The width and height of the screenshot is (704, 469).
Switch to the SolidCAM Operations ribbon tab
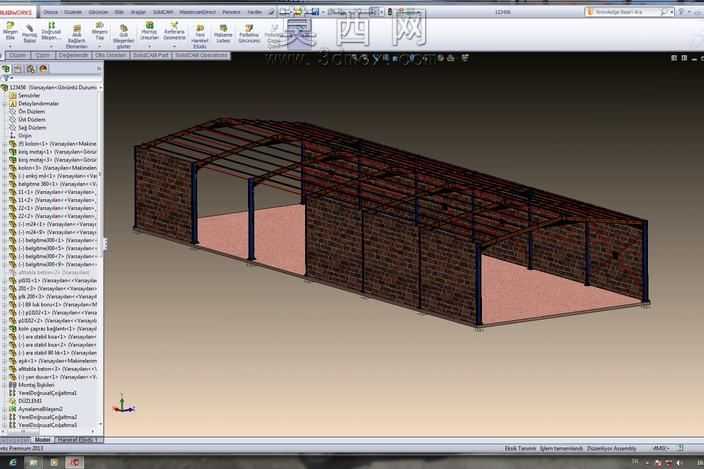(201, 55)
